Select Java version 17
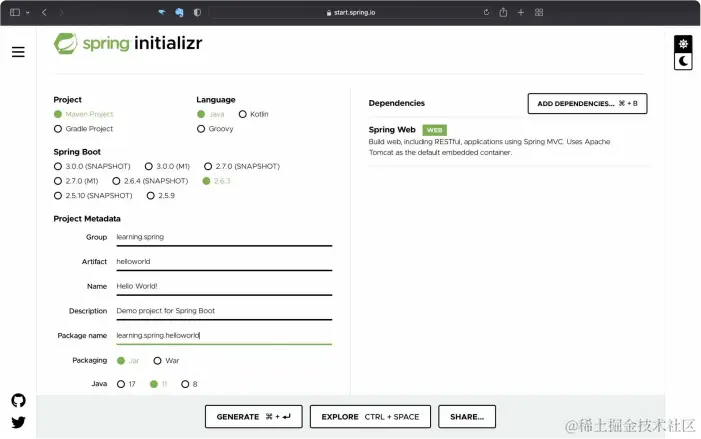 126,384
